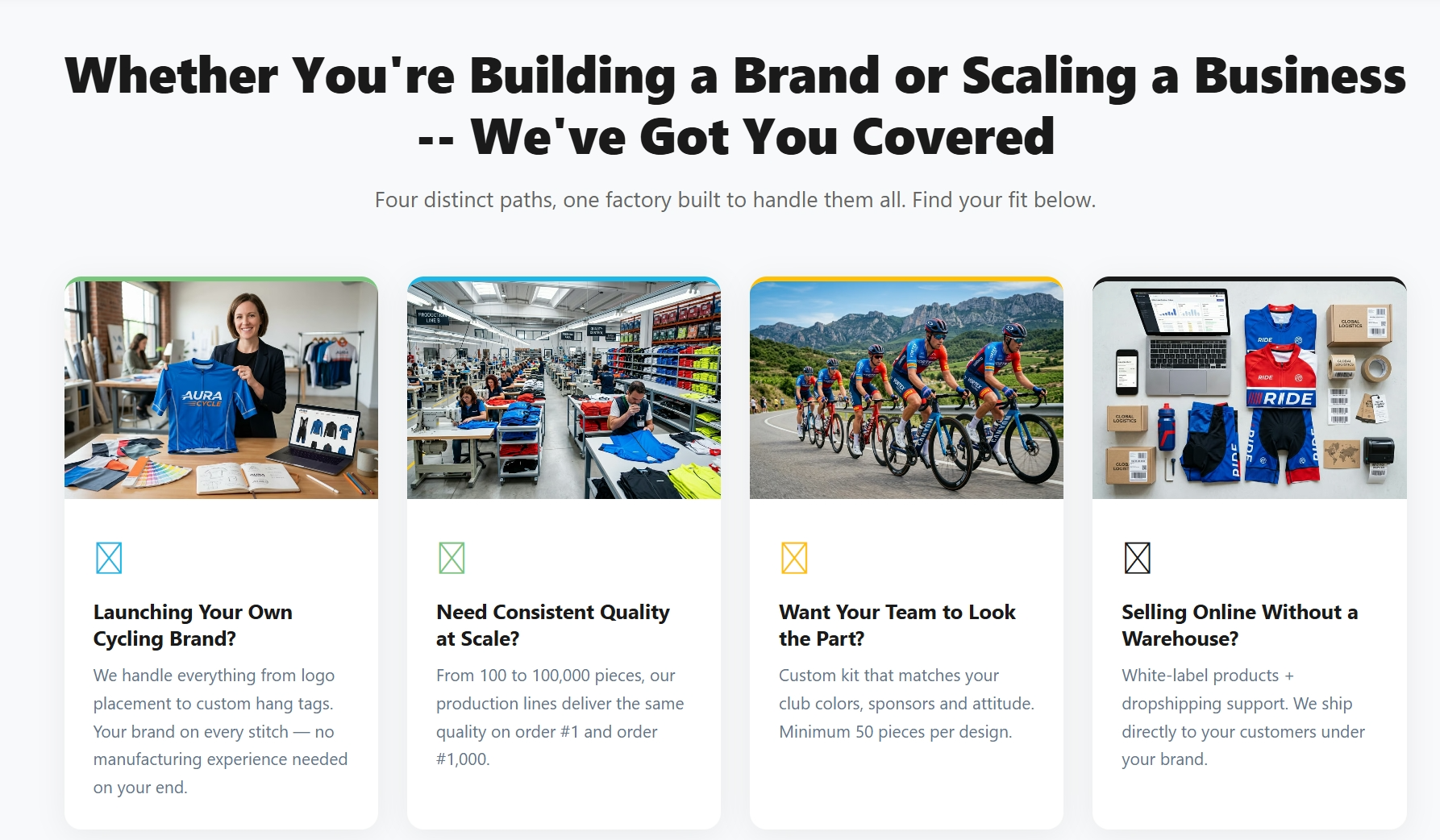
Task: Click the green icon above Need Consistent Quality
Action: 452,558
